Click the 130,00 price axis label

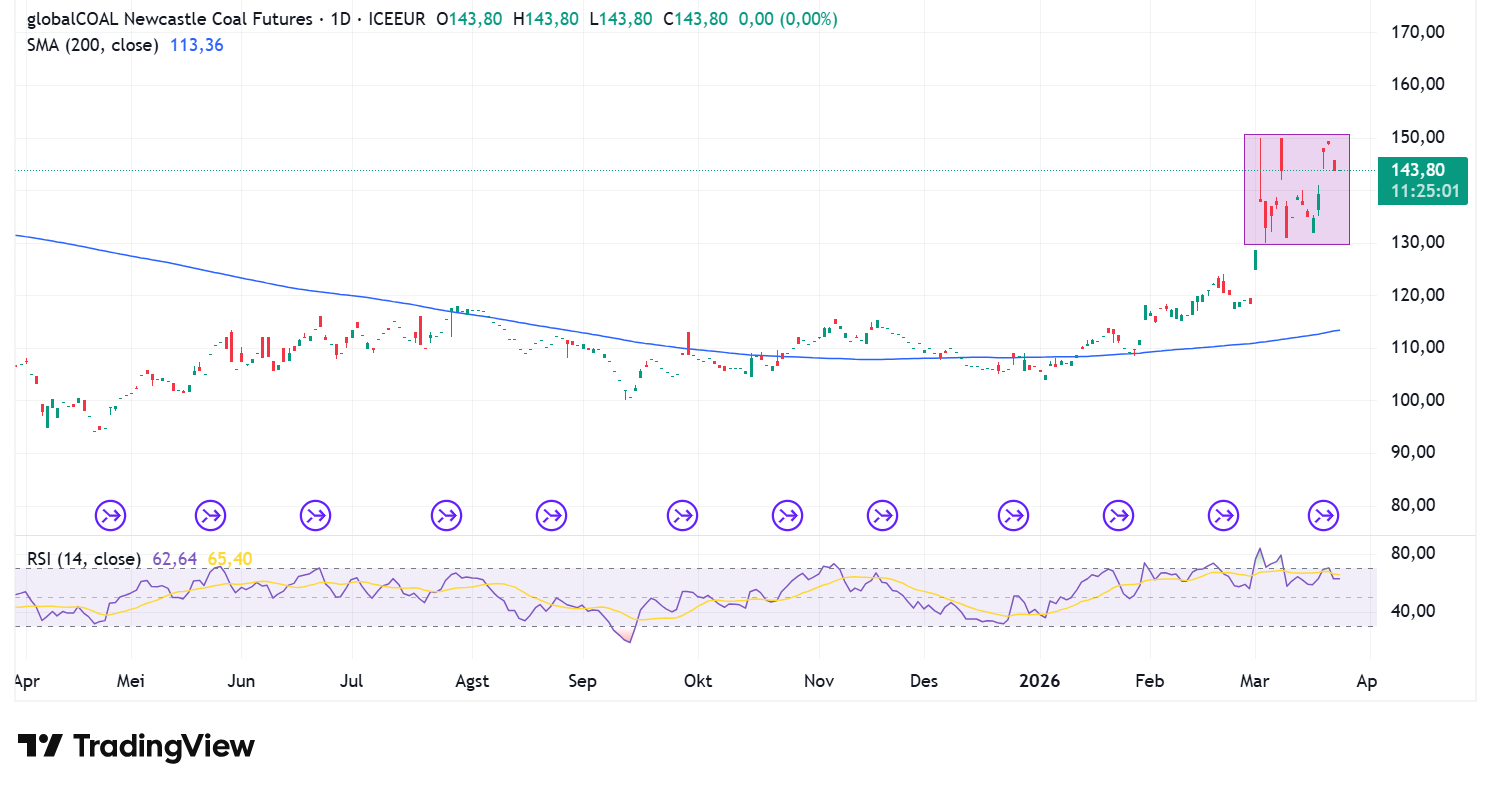pos(1418,242)
